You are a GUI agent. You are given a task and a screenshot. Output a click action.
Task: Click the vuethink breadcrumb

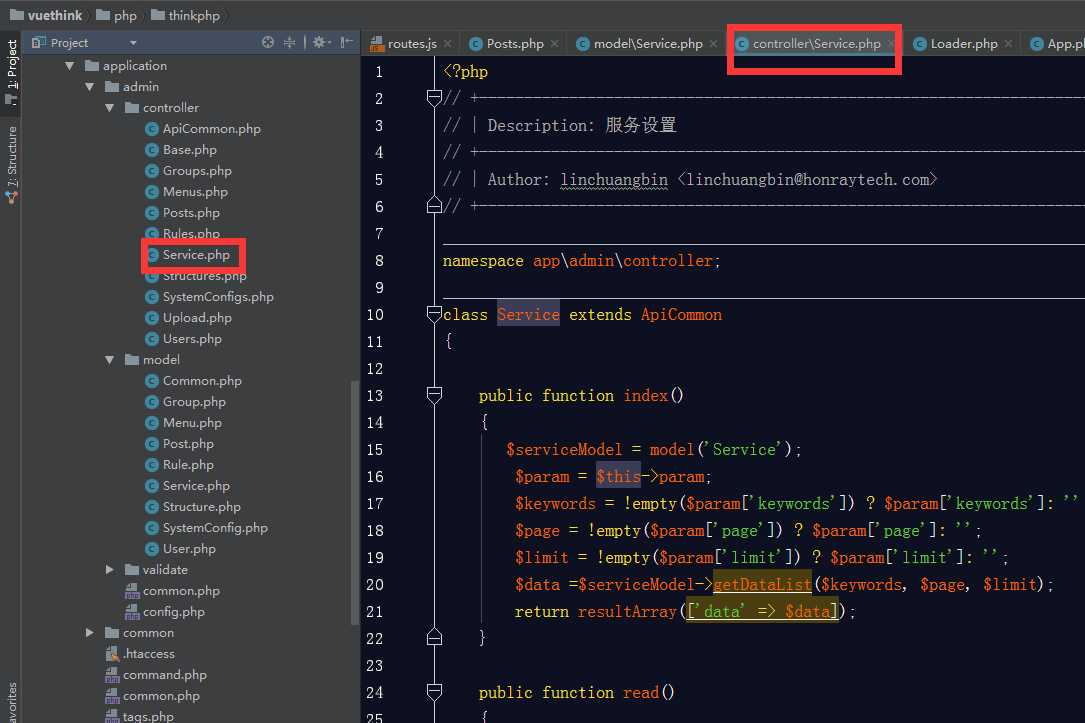click(46, 15)
